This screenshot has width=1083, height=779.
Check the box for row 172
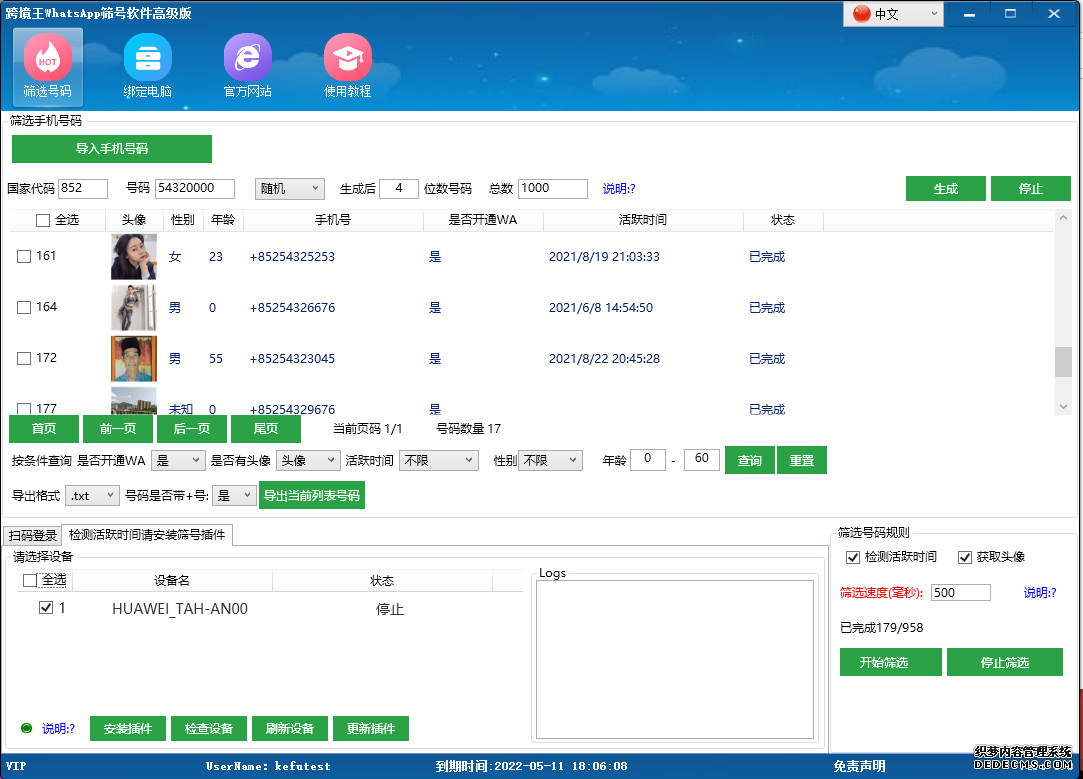24,358
